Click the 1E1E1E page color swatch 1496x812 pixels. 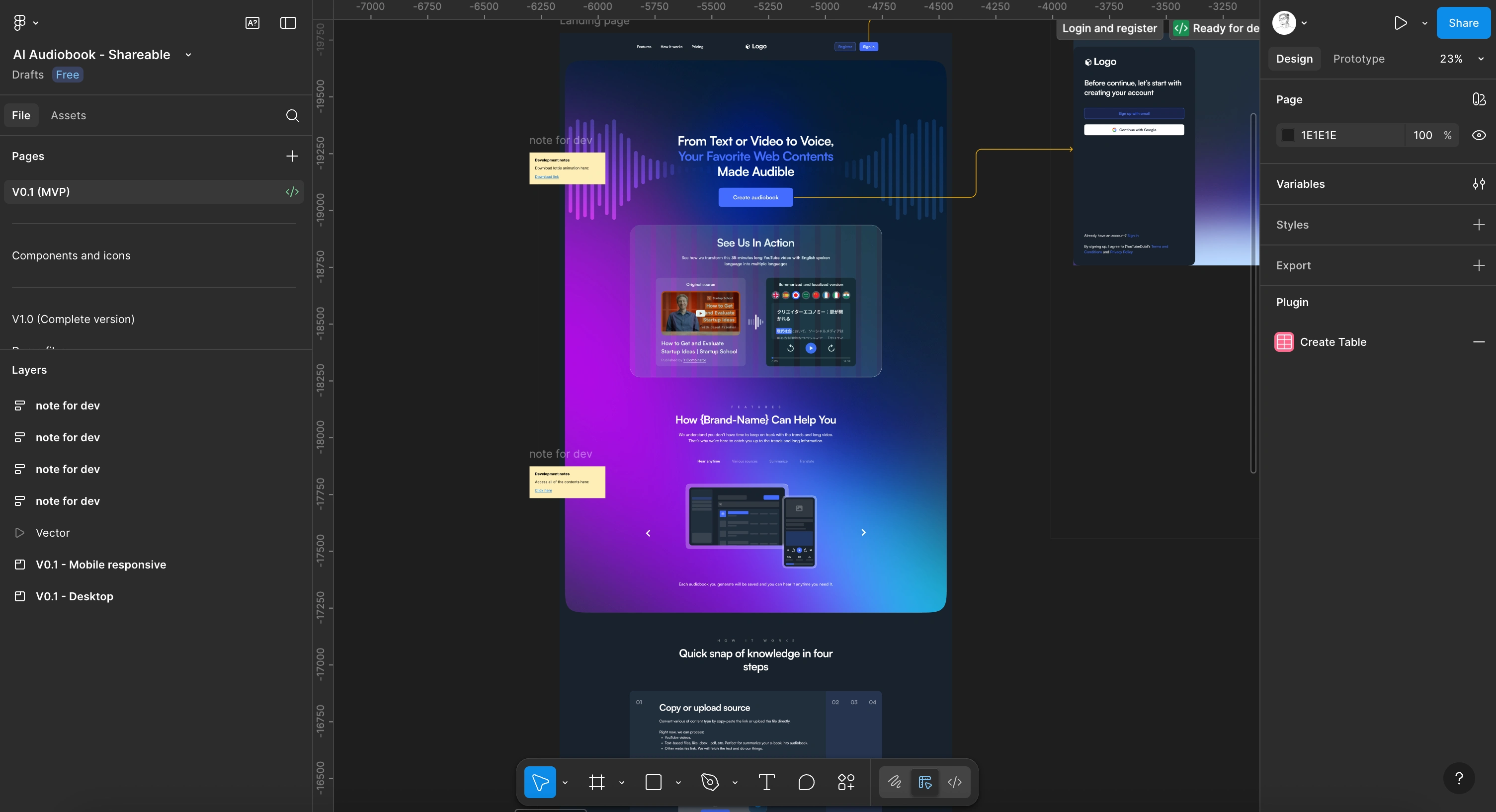pyautogui.click(x=1288, y=135)
